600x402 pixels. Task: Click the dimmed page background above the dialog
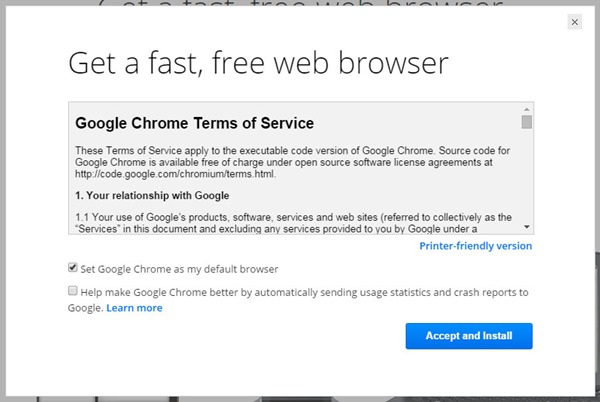point(300,4)
